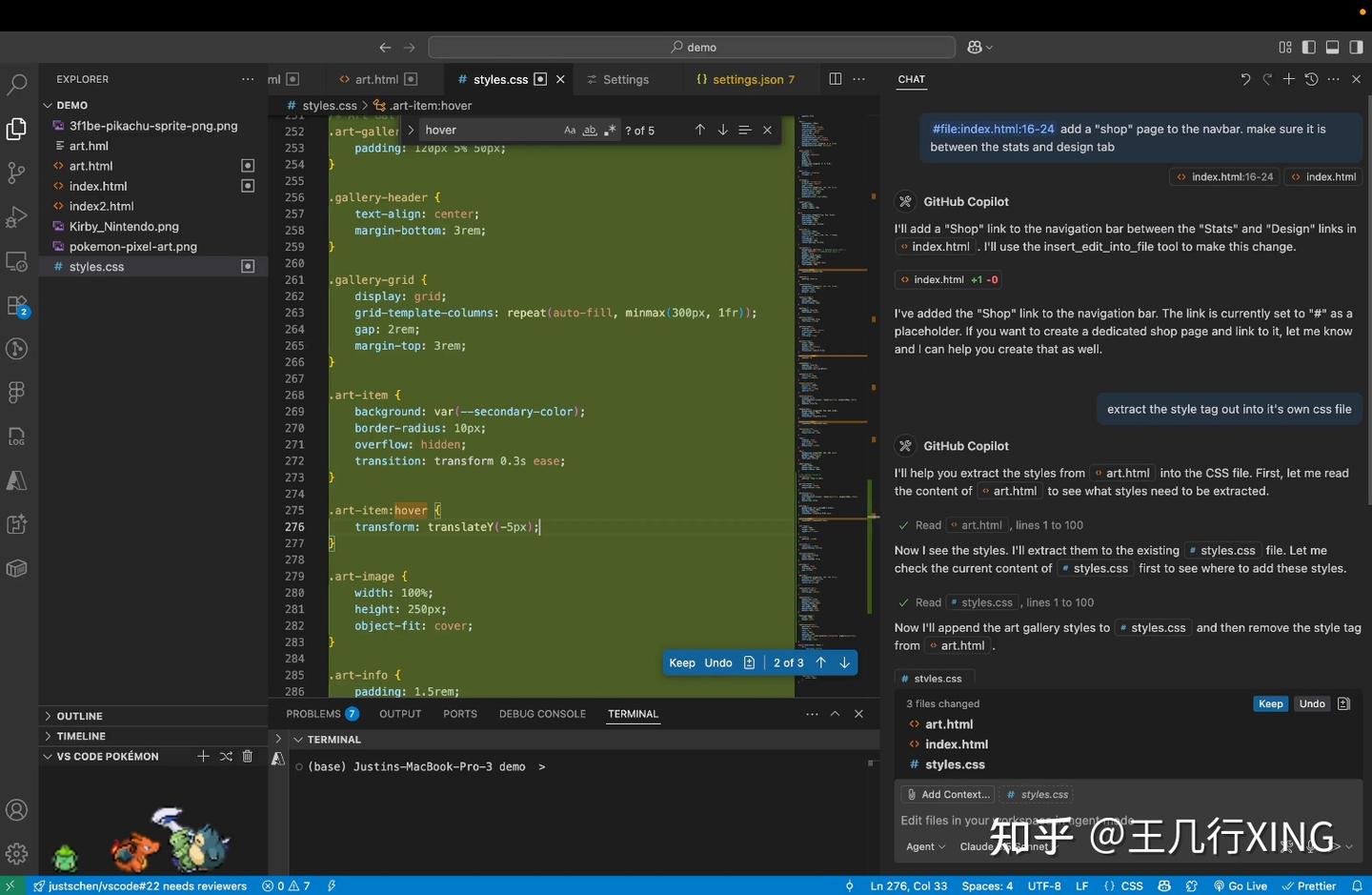This screenshot has height=895, width=1372.
Task: Click the Add Context button
Action: coord(947,794)
